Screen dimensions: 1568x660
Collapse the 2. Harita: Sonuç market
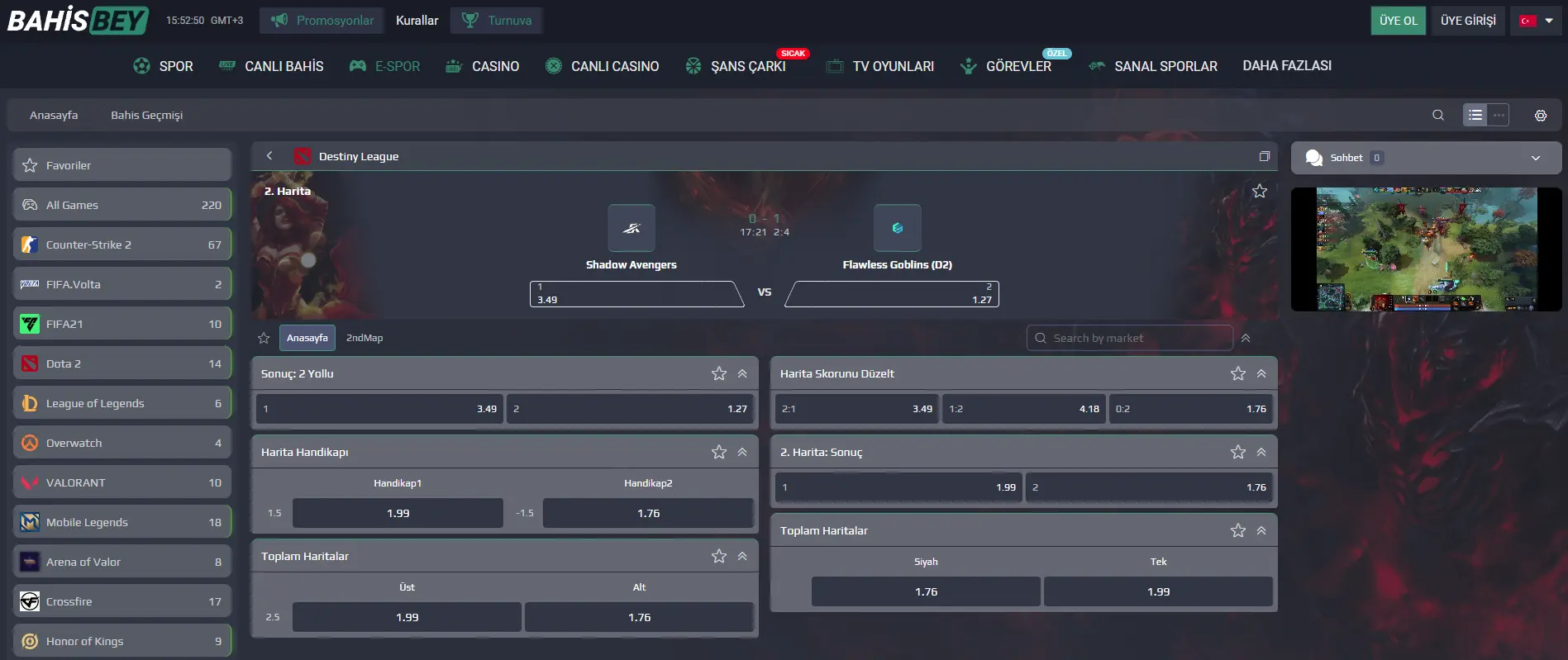(x=1261, y=452)
